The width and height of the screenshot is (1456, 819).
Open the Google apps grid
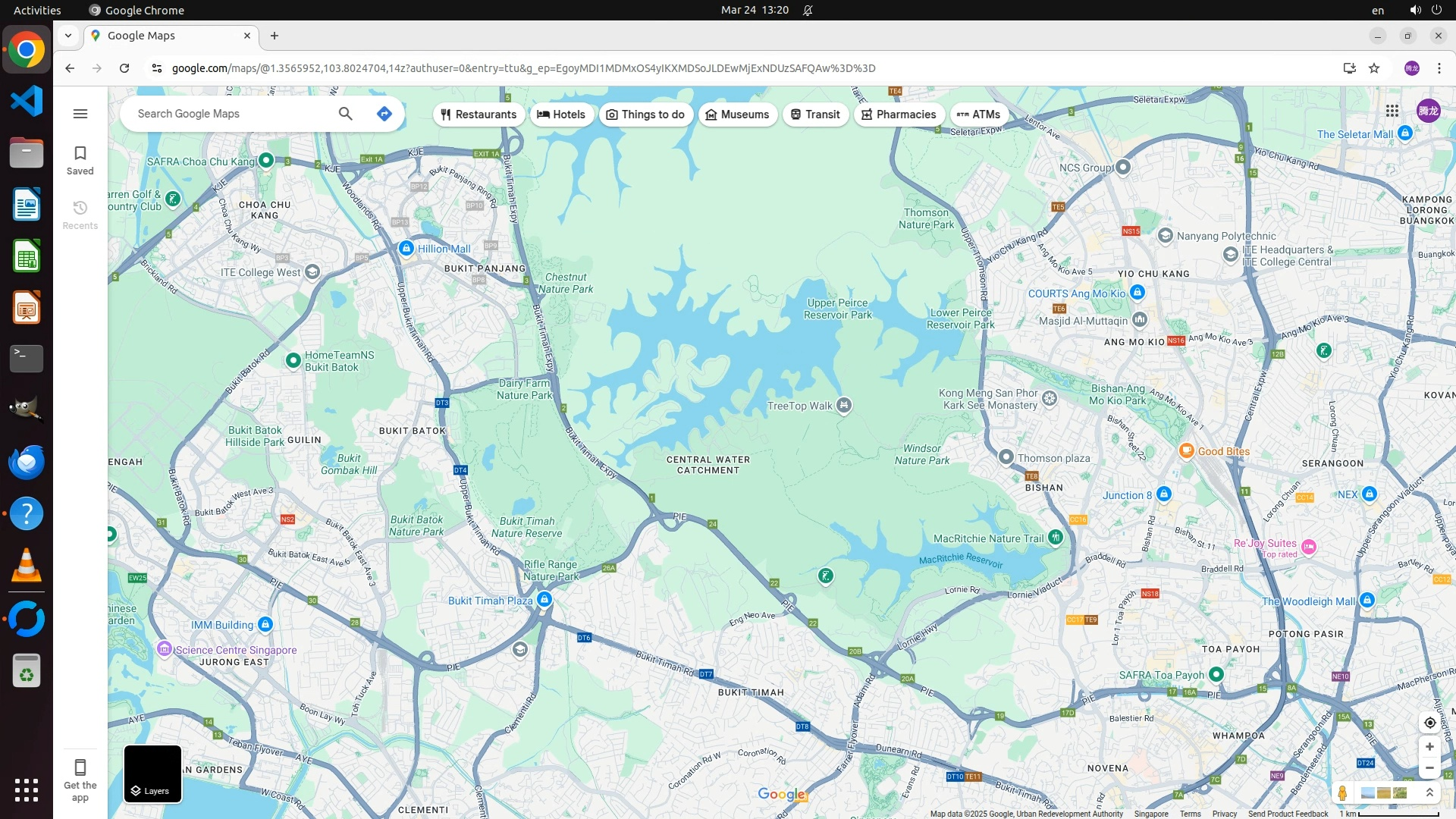tap(1392, 111)
